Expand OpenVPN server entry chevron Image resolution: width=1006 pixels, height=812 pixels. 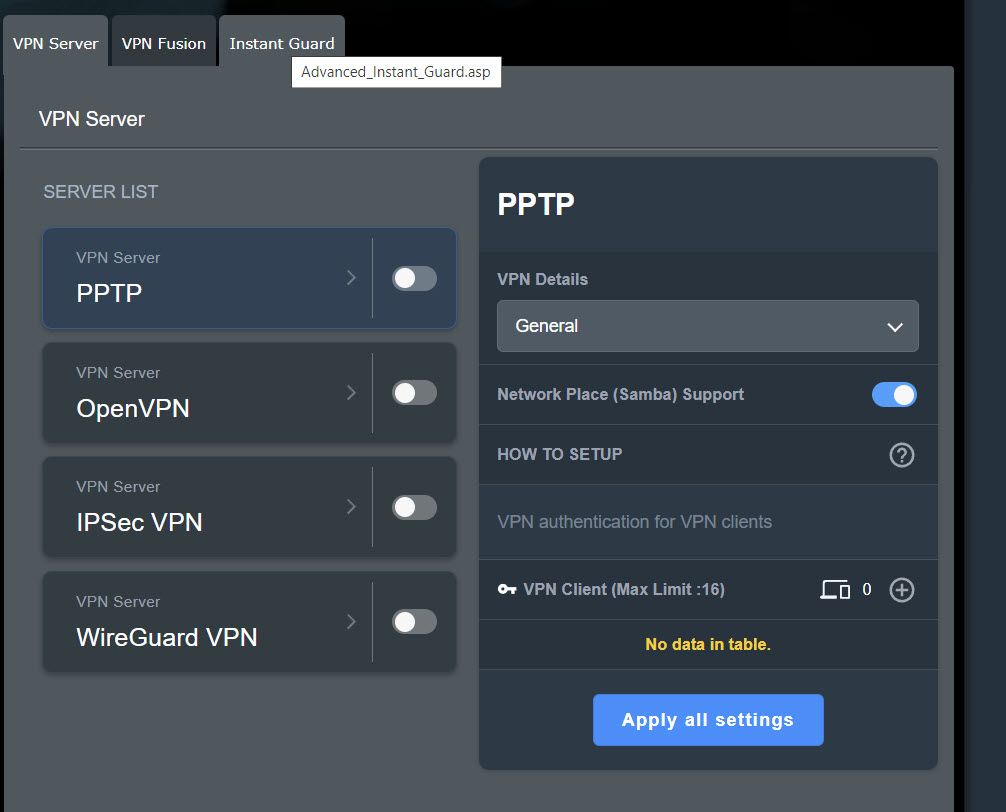pos(351,393)
